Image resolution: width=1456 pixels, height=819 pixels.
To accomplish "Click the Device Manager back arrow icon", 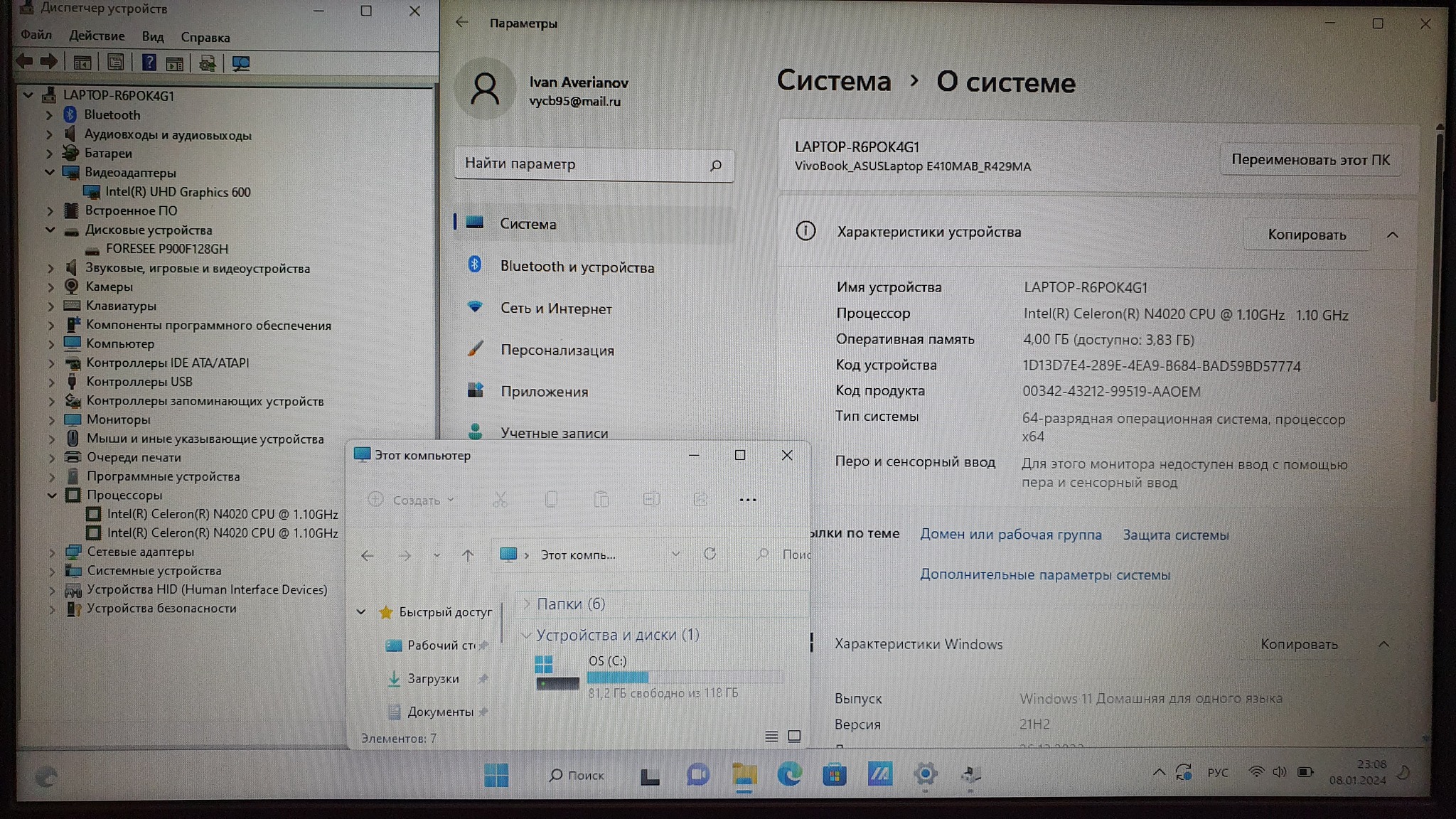I will (24, 62).
